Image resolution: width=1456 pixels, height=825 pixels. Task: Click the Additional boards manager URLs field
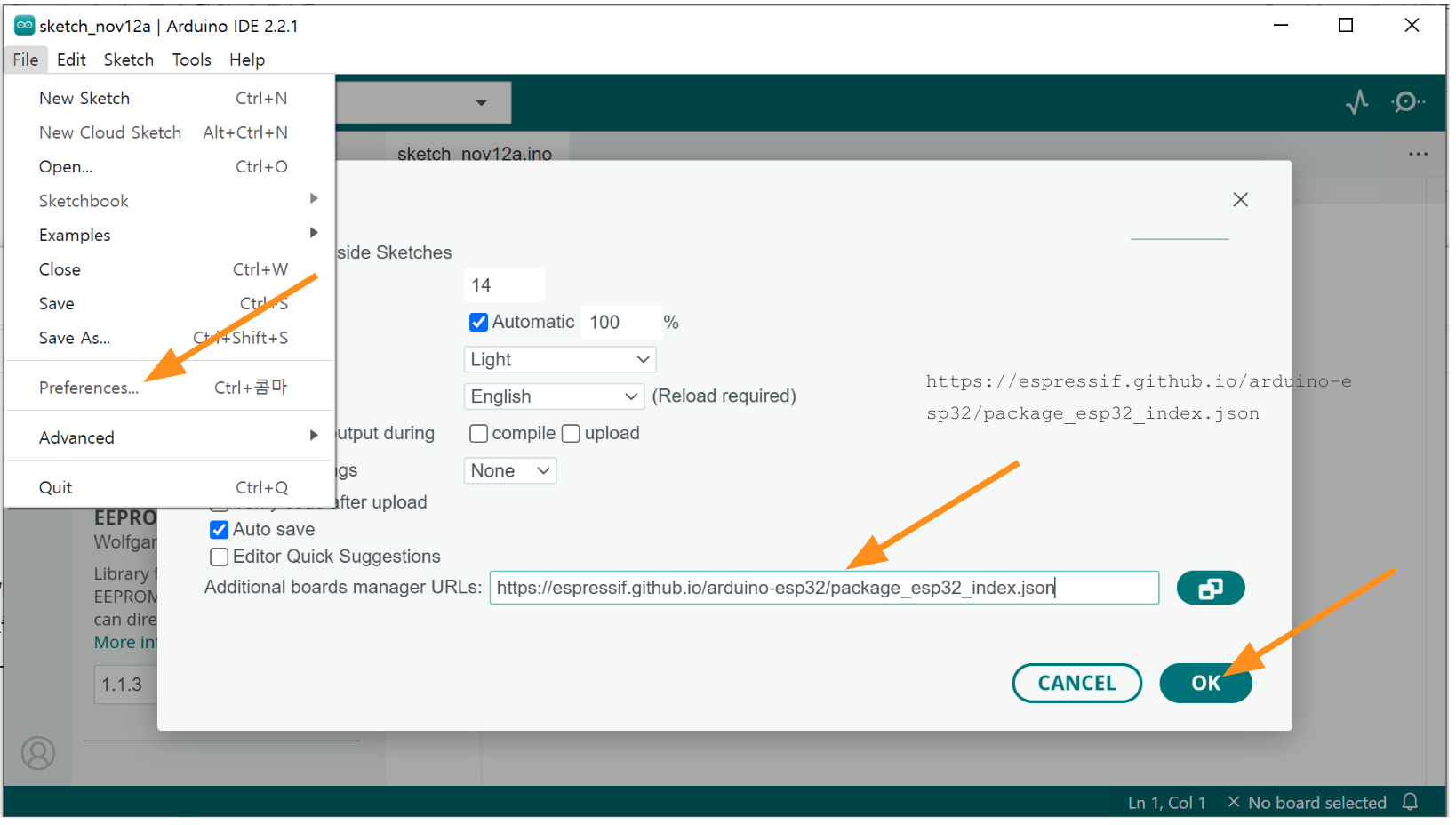824,588
